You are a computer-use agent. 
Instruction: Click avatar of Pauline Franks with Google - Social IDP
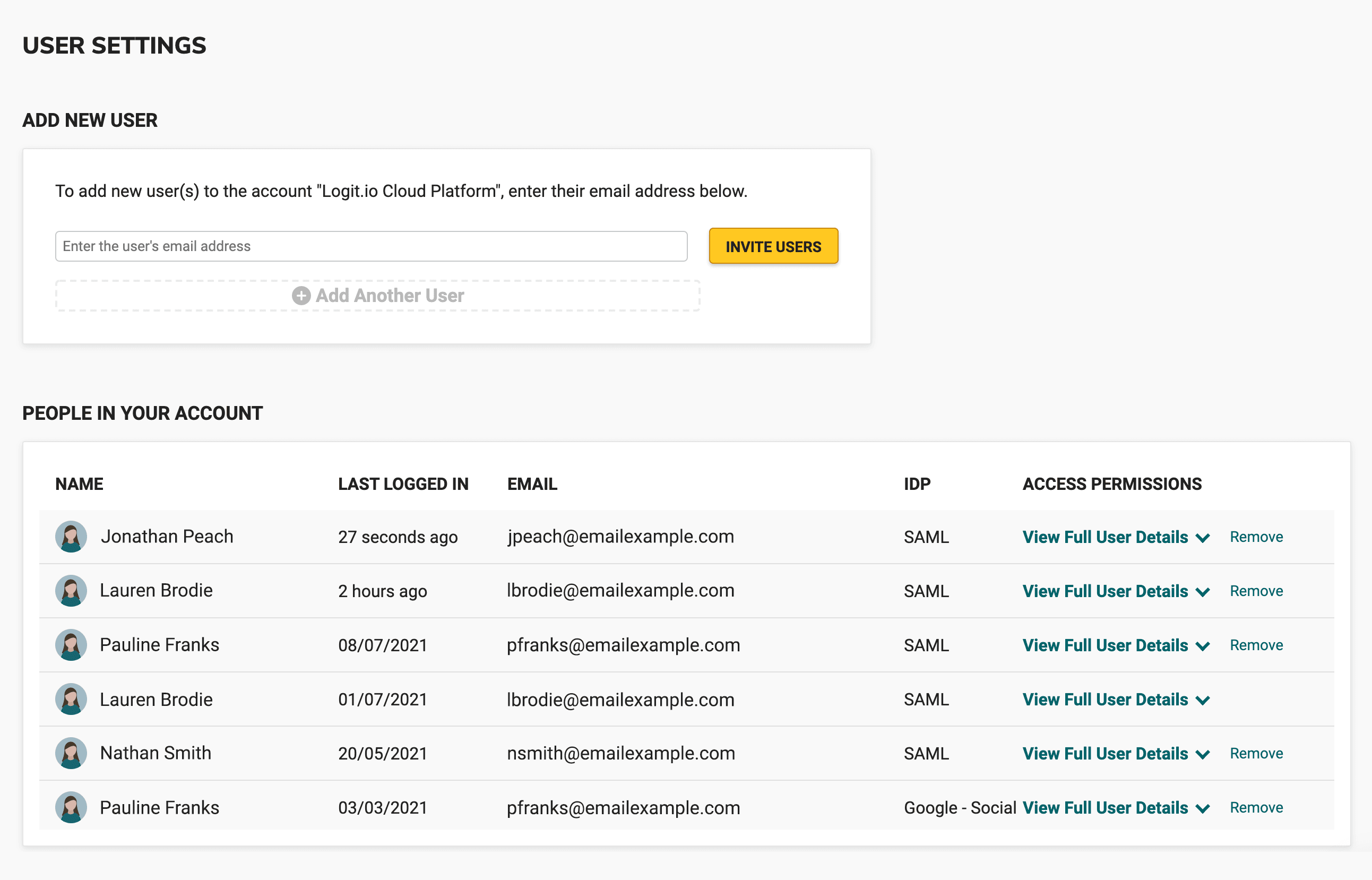click(x=71, y=807)
